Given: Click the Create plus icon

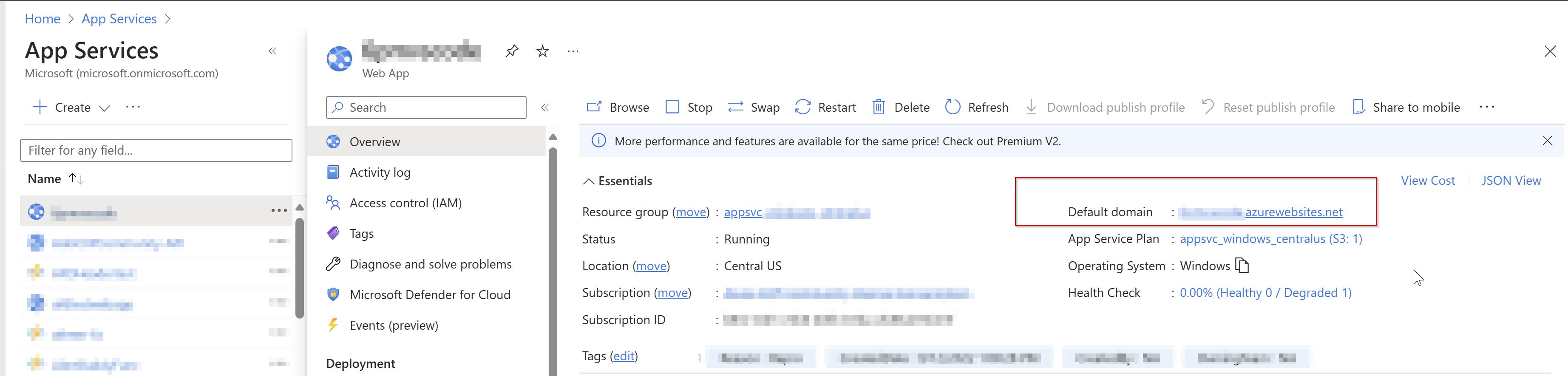Looking at the screenshot, I should coord(40,107).
